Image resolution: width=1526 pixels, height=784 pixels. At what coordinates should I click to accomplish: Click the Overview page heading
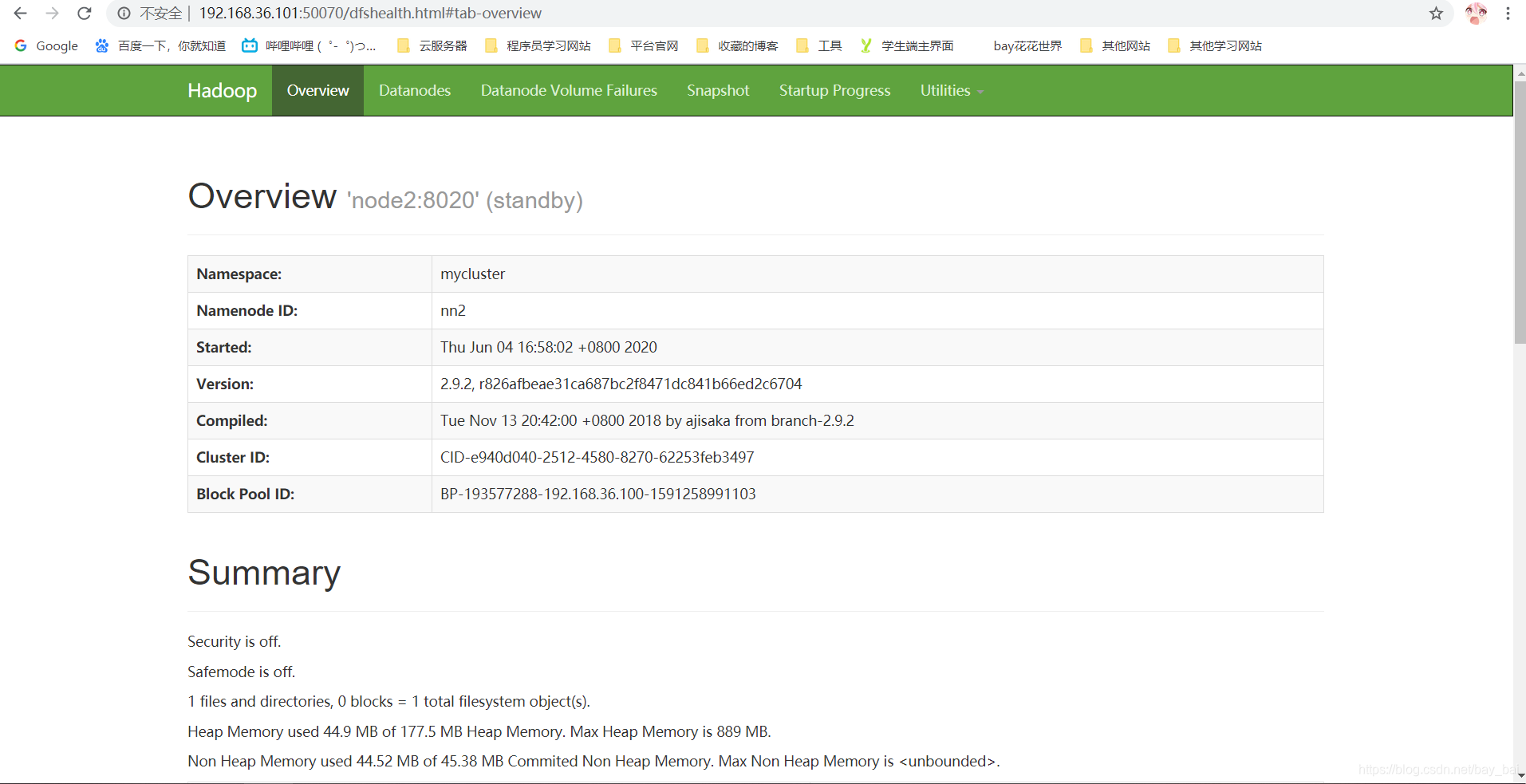(x=262, y=196)
